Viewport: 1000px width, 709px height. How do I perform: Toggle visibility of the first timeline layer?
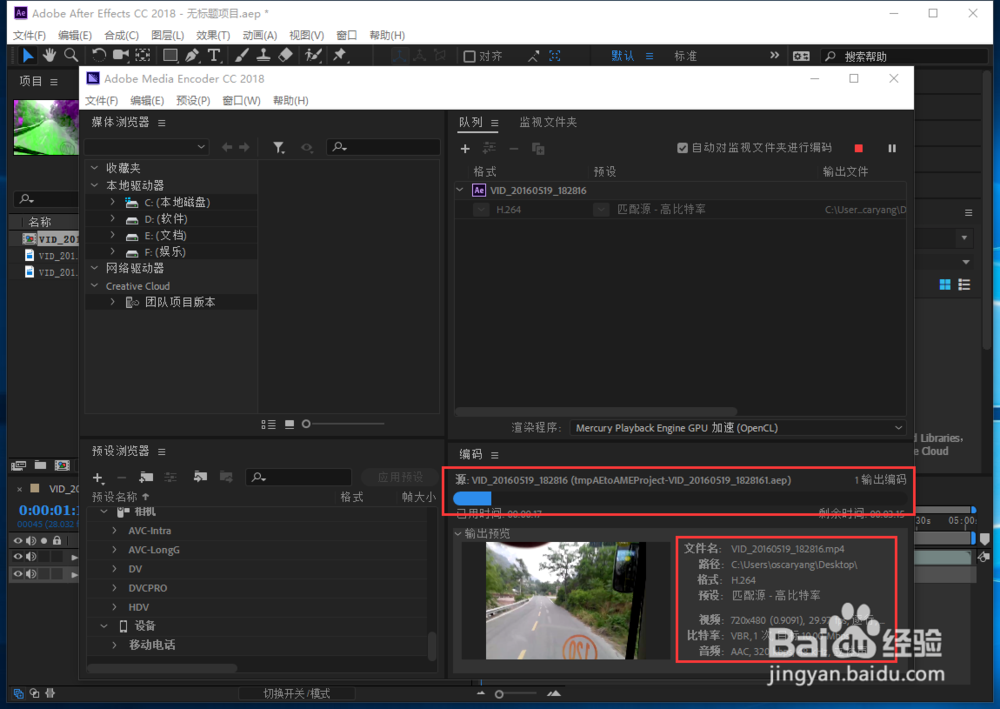(18, 556)
